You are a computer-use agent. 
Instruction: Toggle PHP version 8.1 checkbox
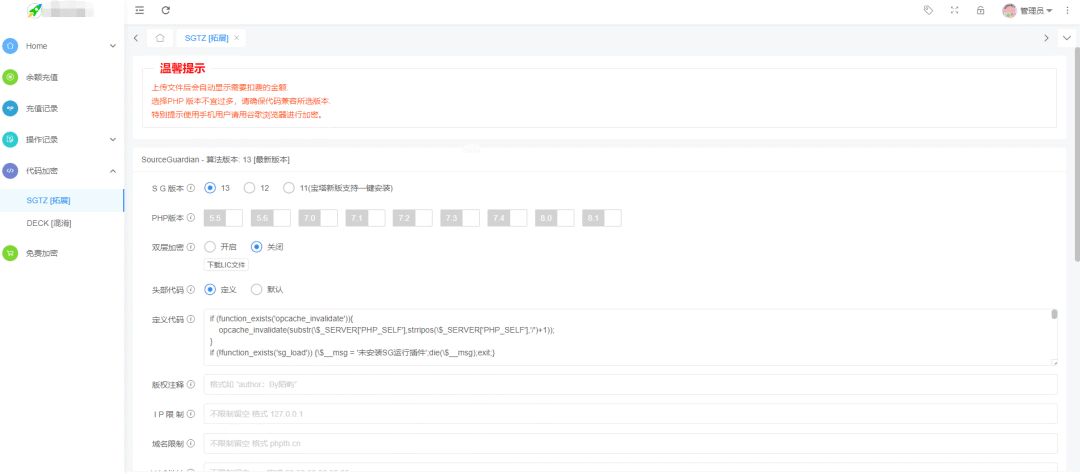[x=601, y=218]
